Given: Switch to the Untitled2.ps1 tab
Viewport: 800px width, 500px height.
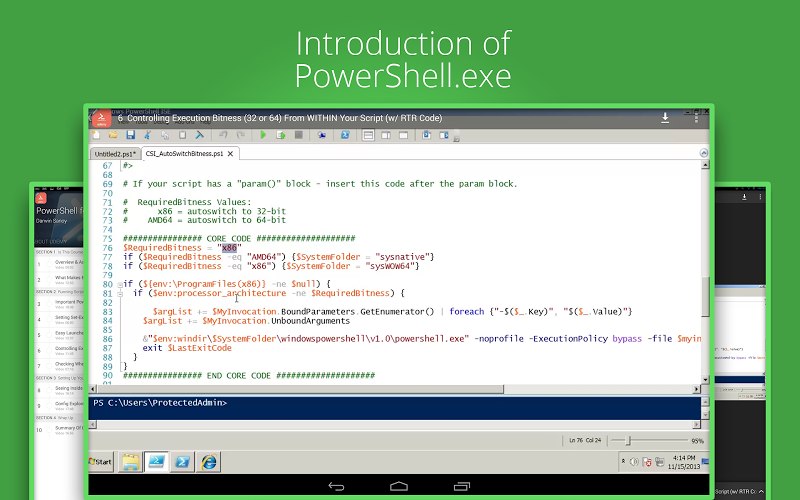Looking at the screenshot, I should click(115, 154).
